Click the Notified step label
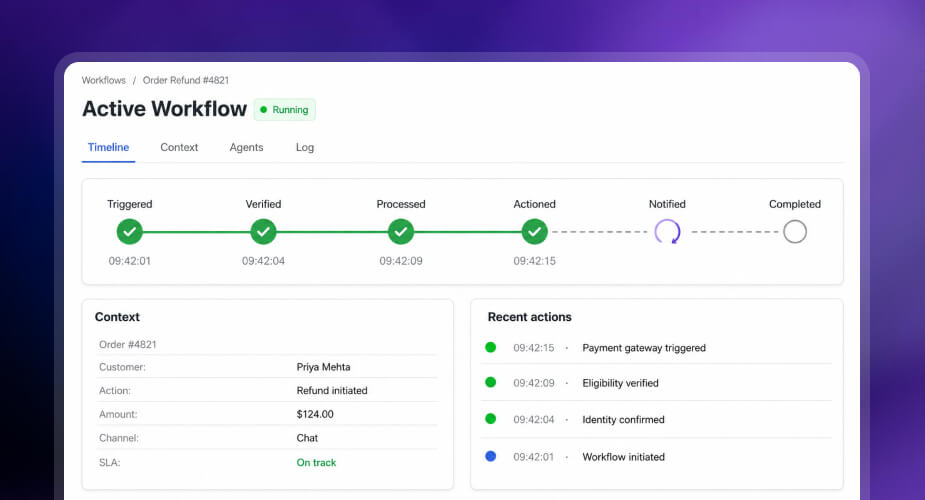The height and width of the screenshot is (500, 925). point(667,204)
